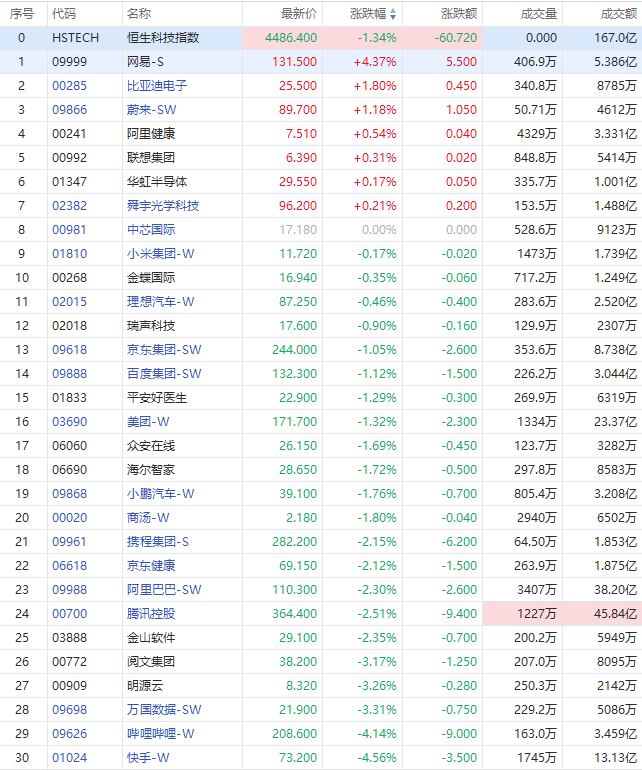The width and height of the screenshot is (642, 771).
Task: Open stock code 09866 link
Action: (69, 110)
